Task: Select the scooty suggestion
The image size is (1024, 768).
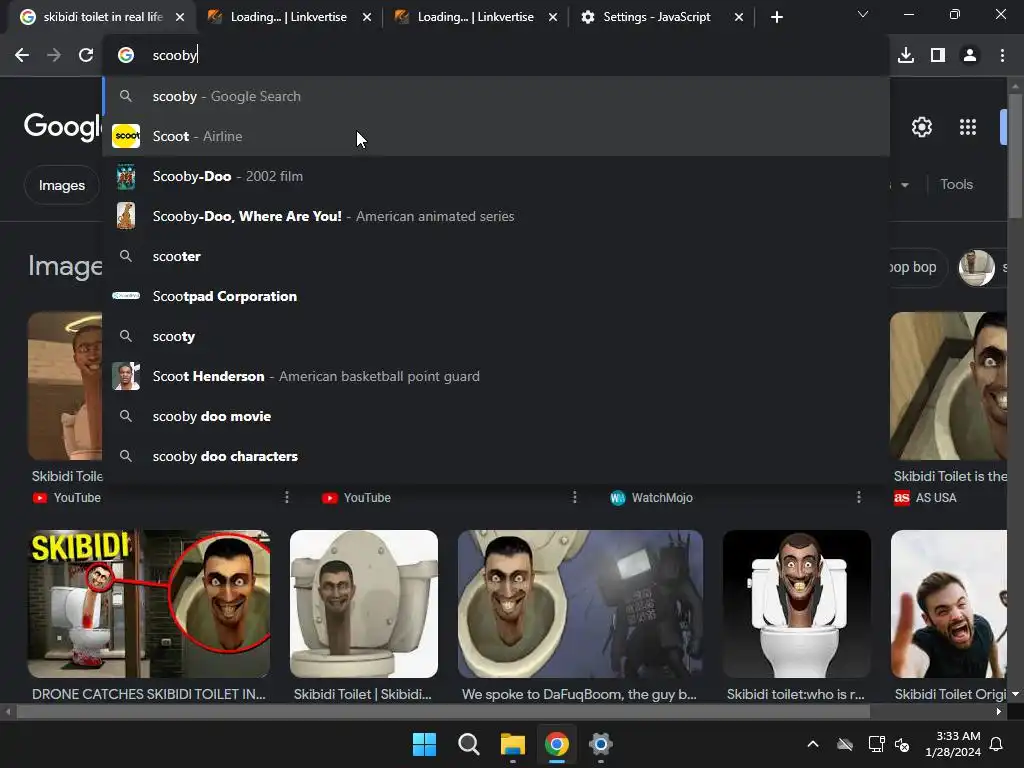Action: (x=496, y=336)
